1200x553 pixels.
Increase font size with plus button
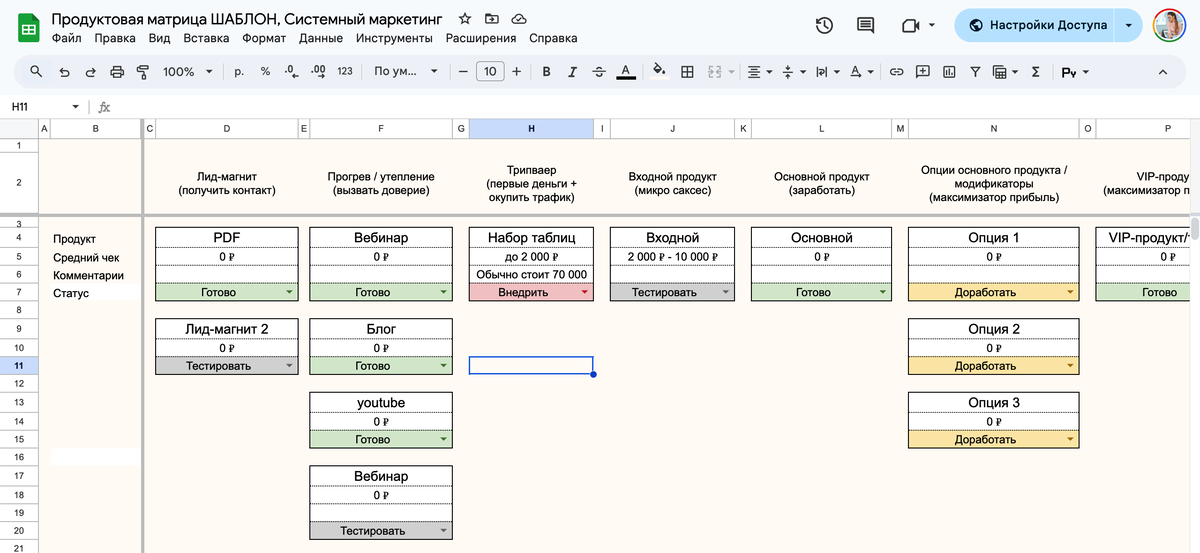(516, 72)
